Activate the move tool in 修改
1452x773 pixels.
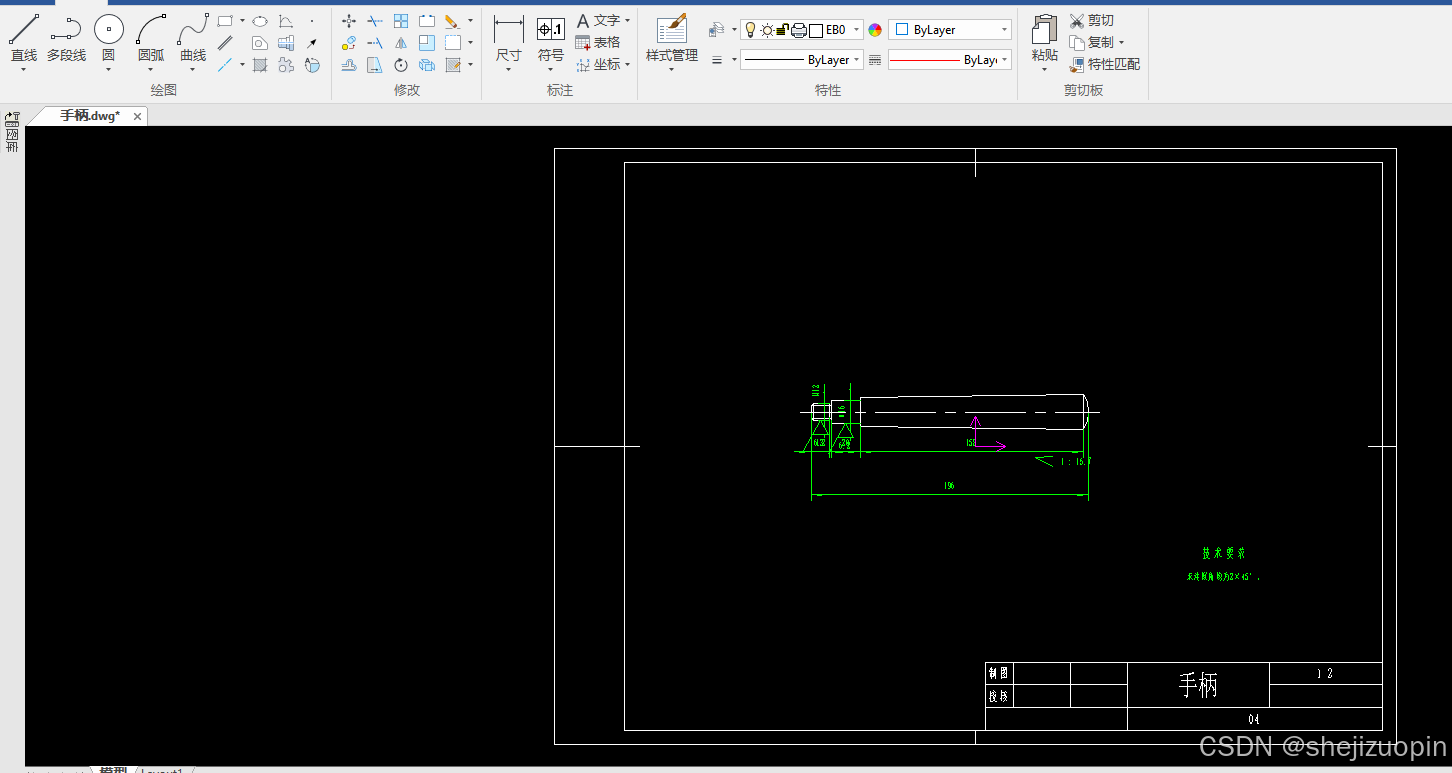[349, 21]
